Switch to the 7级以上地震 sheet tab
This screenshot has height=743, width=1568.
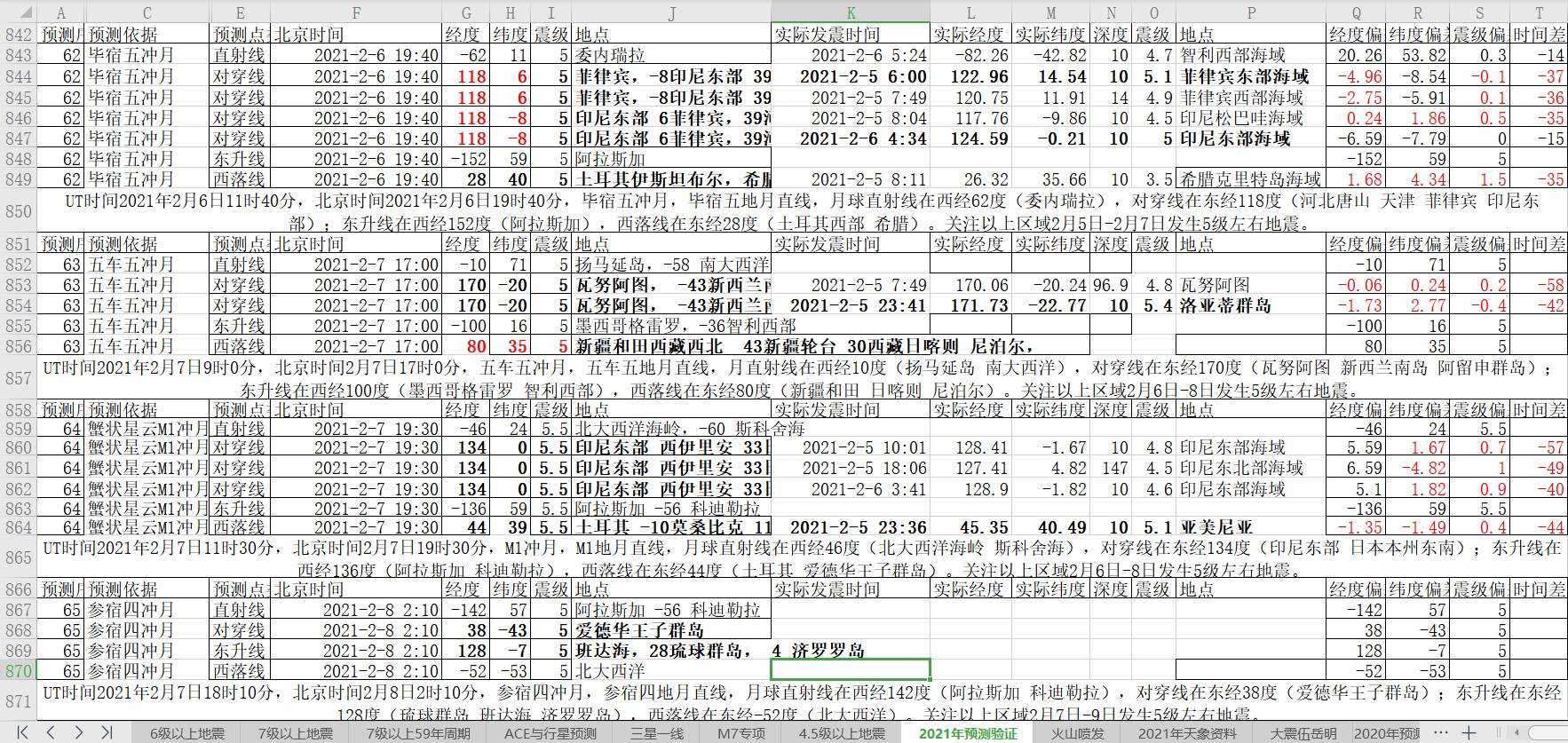296,733
